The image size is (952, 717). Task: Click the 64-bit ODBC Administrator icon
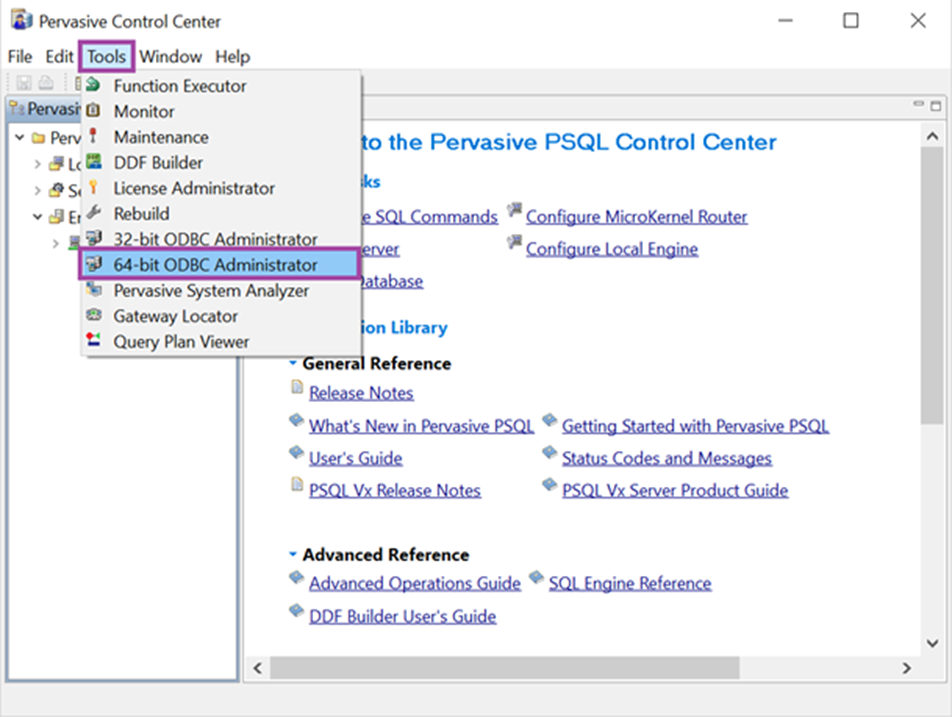(x=94, y=263)
